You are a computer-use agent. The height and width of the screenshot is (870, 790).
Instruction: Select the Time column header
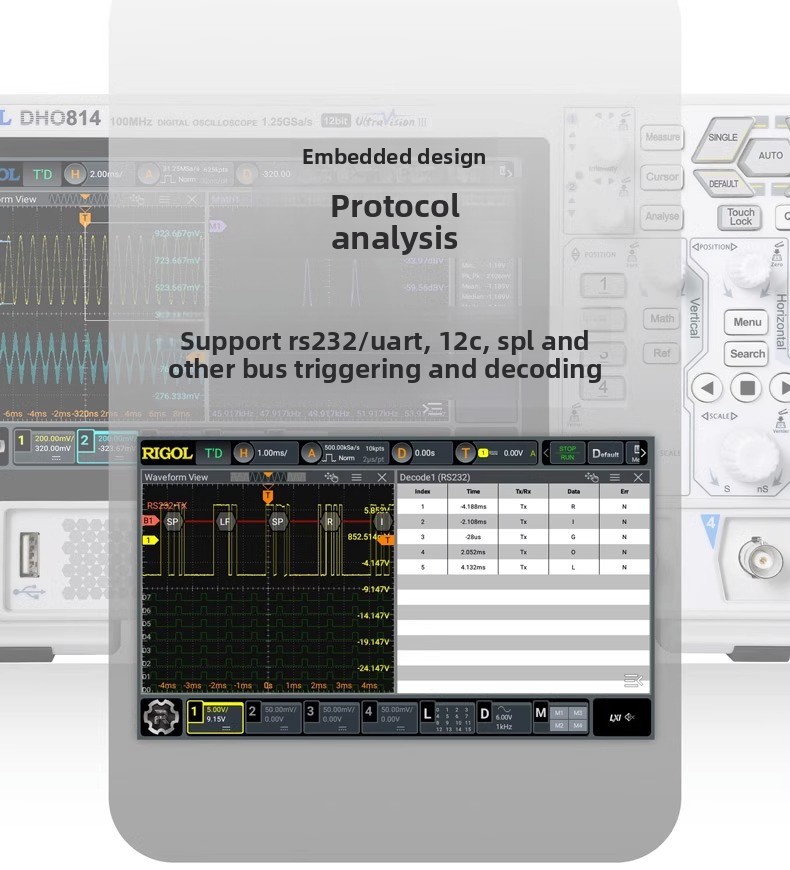473,492
